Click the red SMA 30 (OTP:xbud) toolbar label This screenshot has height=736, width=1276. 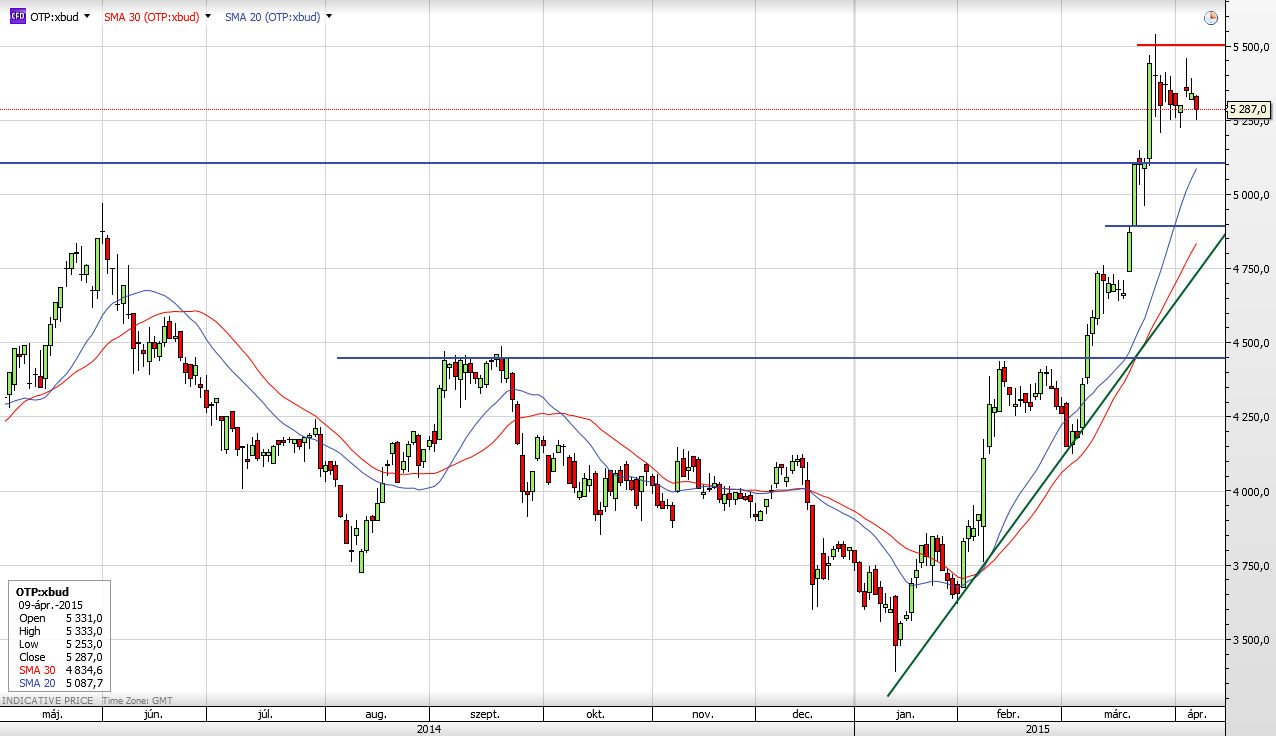tap(151, 17)
